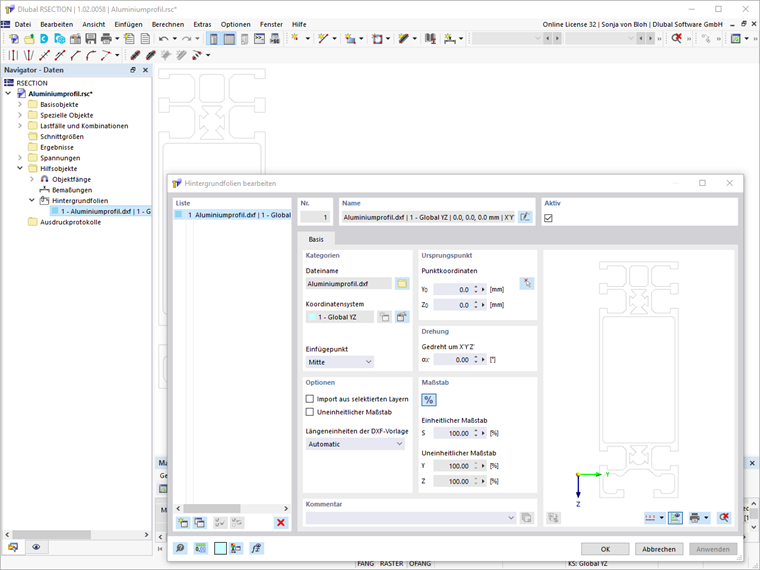Viewport: 760px width, 570px height.
Task: Select Aluminiumprofil.dxf entry in Liste
Action: click(233, 215)
